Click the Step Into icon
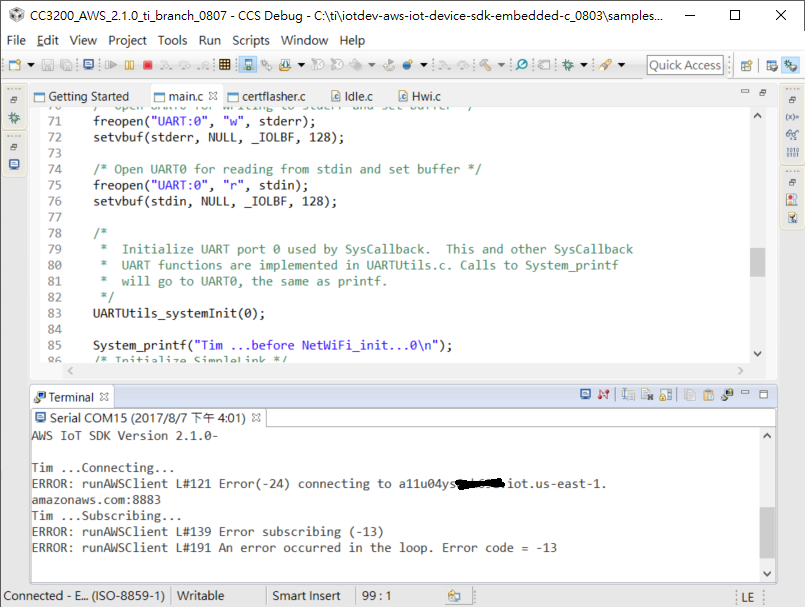 coord(165,65)
